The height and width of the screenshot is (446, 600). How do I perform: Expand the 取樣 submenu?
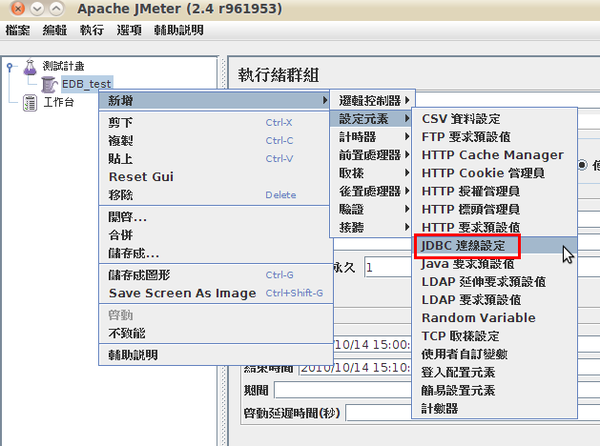coord(370,173)
